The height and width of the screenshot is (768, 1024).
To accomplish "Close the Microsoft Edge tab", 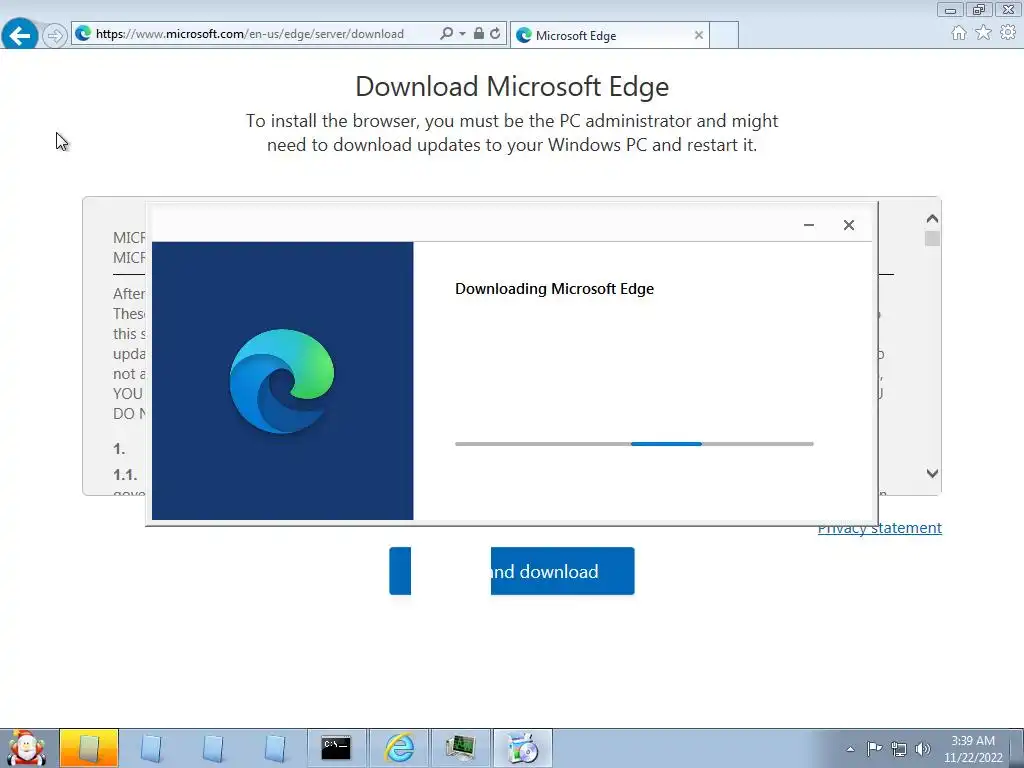I will (699, 35).
